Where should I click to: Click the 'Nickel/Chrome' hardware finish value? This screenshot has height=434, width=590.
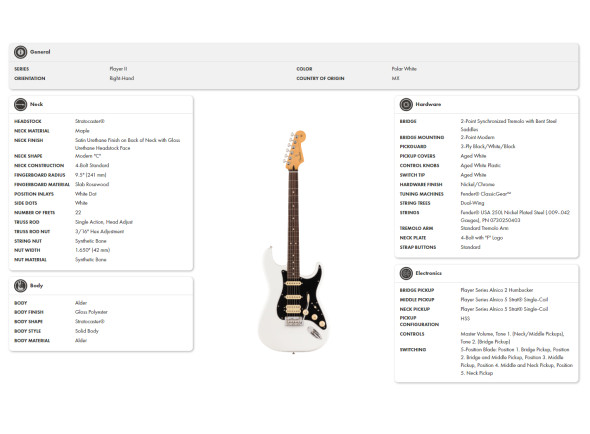tap(477, 184)
